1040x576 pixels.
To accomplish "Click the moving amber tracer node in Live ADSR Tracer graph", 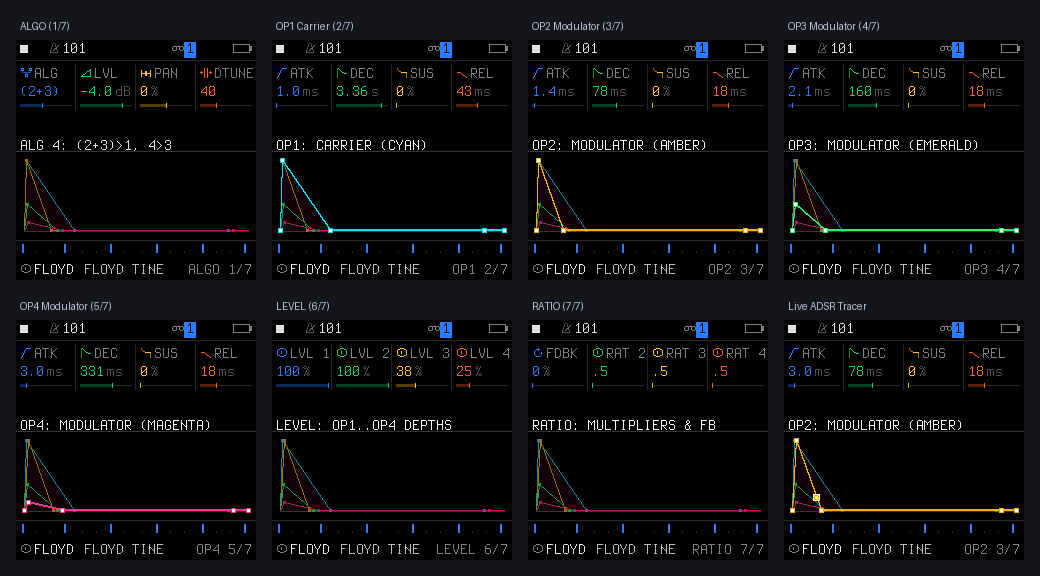I will click(x=816, y=497).
